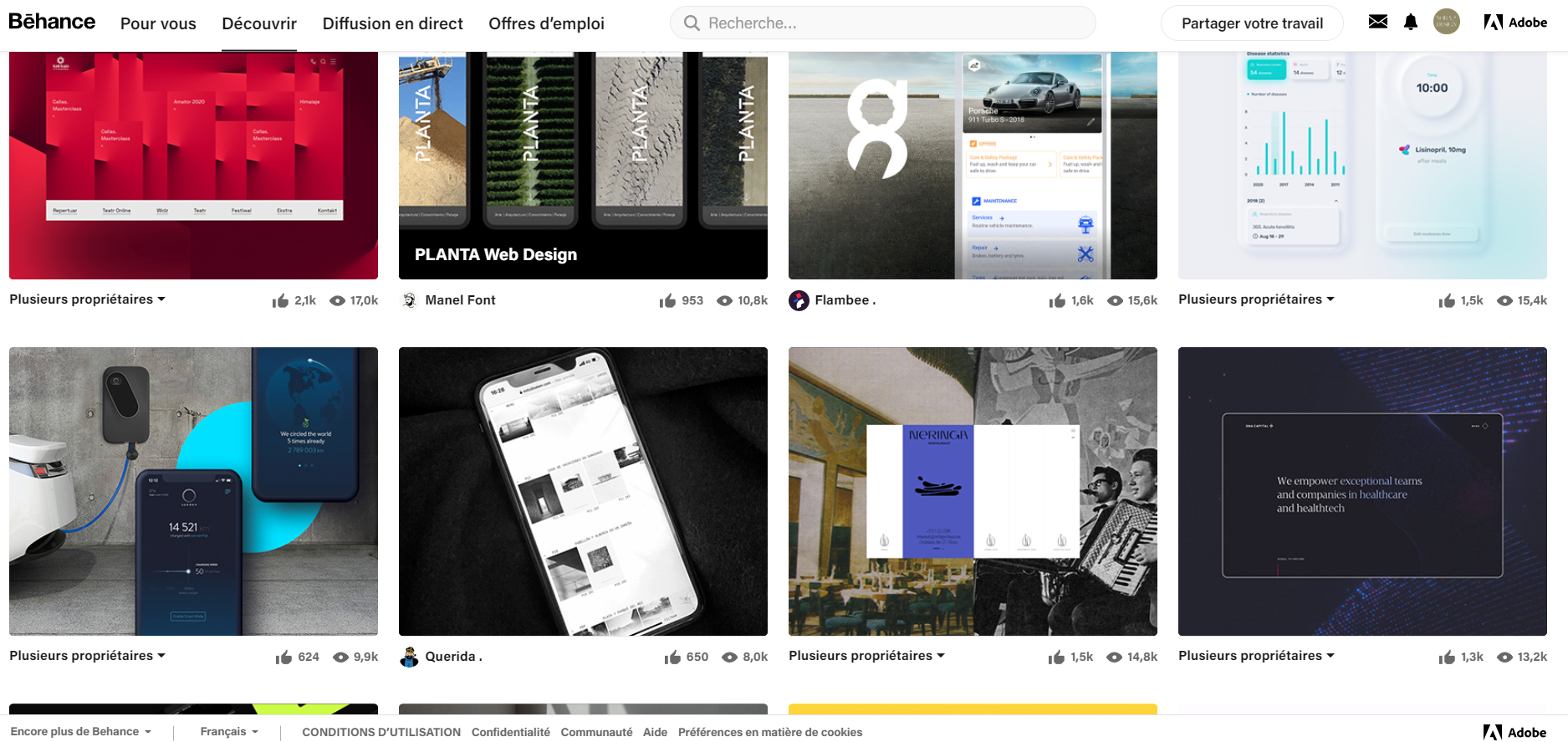Expand owners of the Neringa project
Image resolution: width=1568 pixels, height=742 pixels.
(x=866, y=655)
